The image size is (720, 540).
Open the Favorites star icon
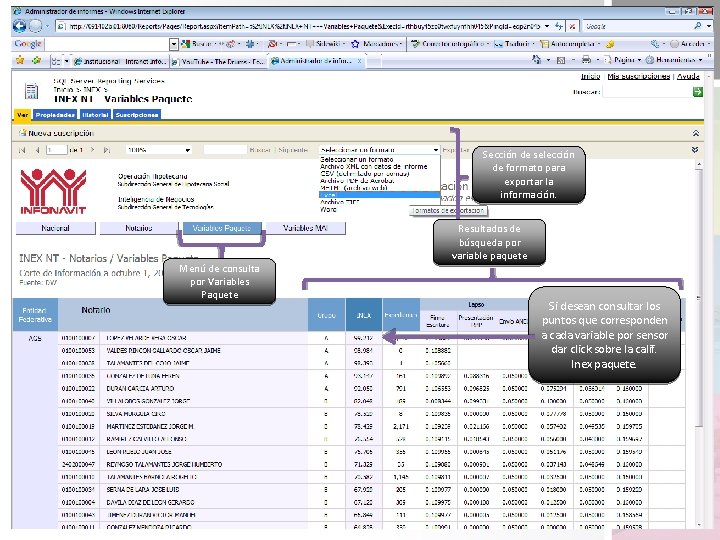click(x=20, y=60)
